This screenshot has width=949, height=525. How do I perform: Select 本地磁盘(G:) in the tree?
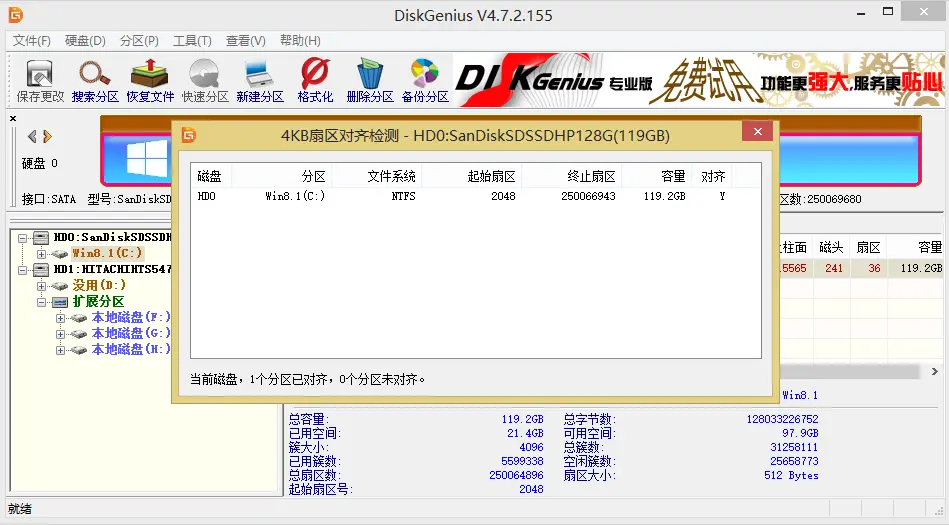click(131, 333)
